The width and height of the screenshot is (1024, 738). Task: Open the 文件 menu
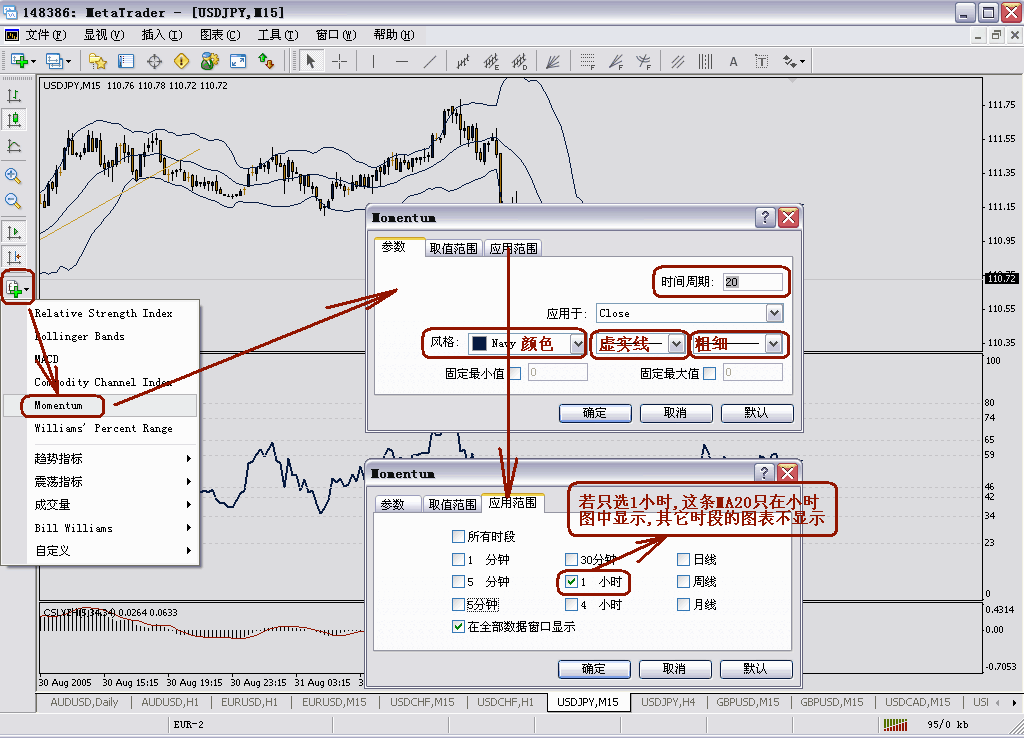point(45,35)
